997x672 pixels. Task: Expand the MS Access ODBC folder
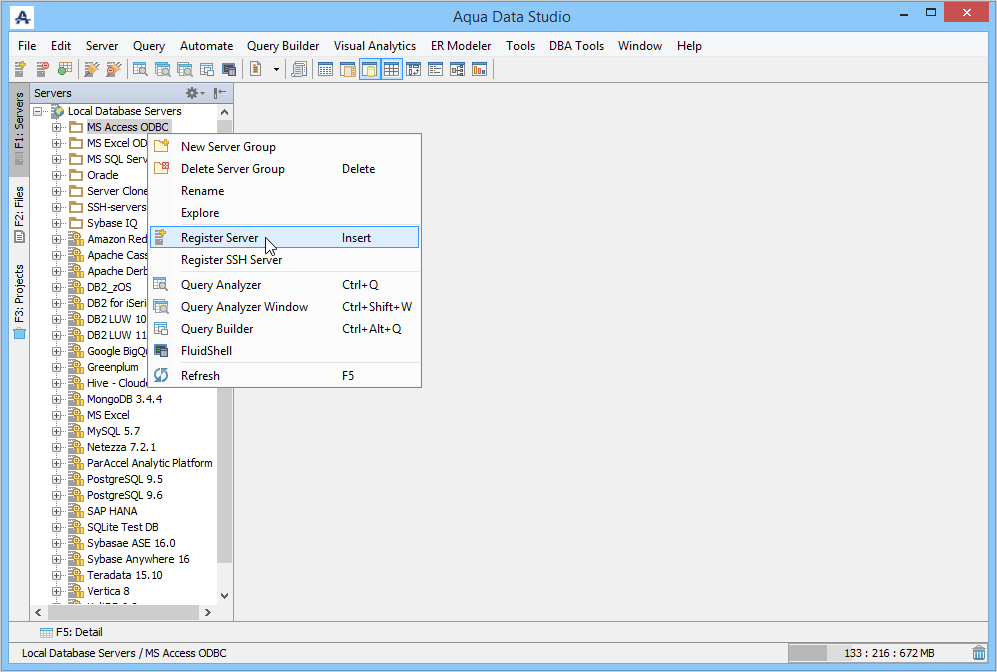coord(57,127)
